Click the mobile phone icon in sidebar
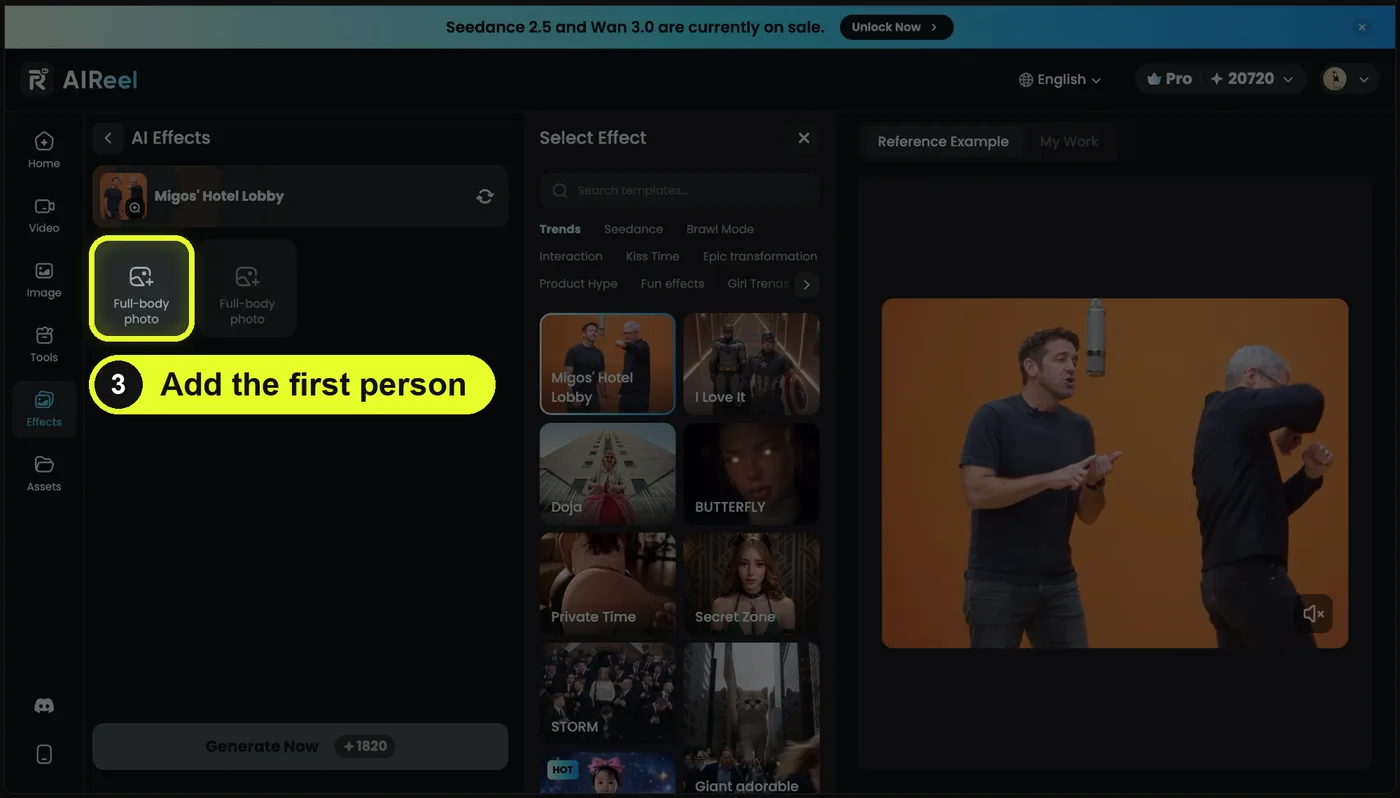Viewport: 1400px width, 798px height. click(44, 754)
